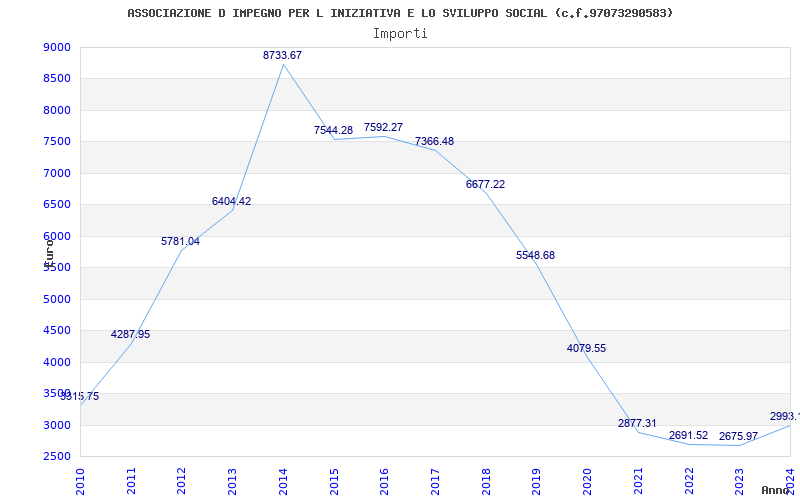Screen dimensions: 800x500
Task: Click the chart title ASSOCIAZIONE D IMPEGNO
Action: point(400,13)
